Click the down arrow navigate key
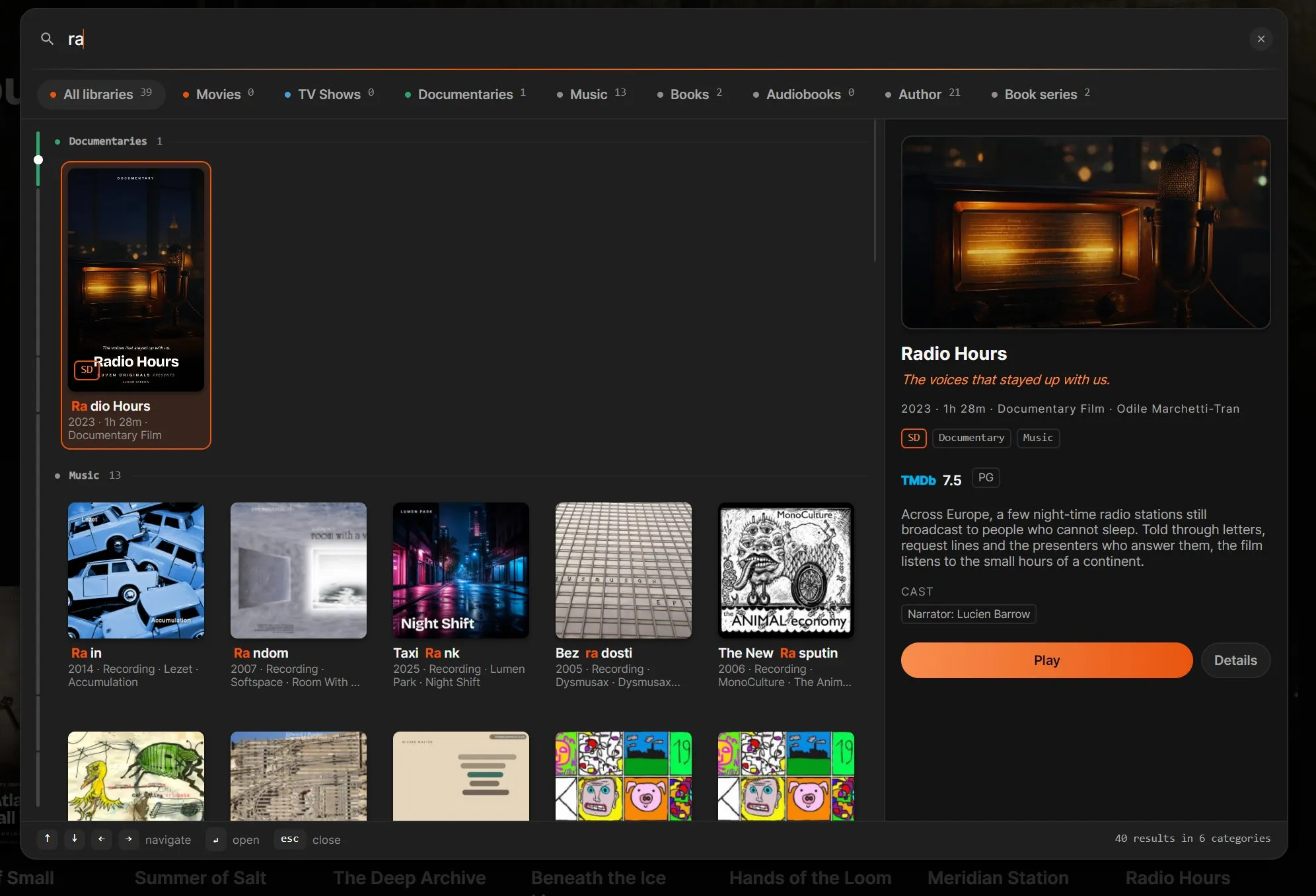Screen dimensions: 1316x896 75,839
